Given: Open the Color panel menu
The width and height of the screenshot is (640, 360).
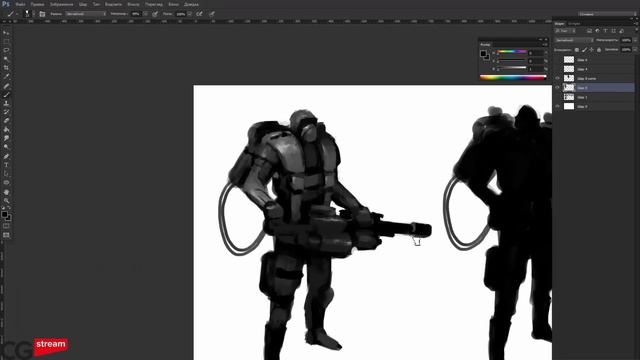Looking at the screenshot, I should coord(545,44).
